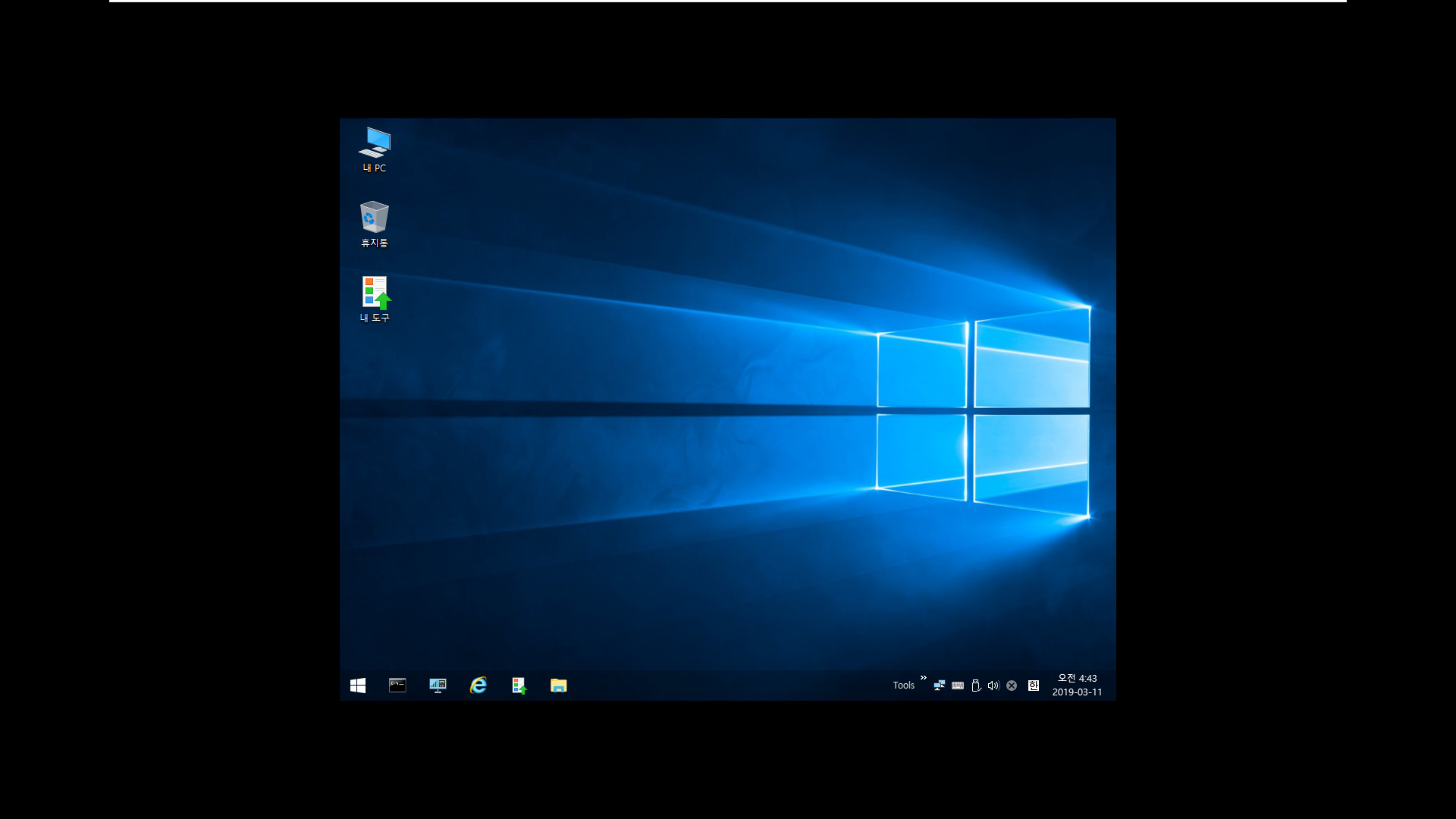Open the volume speaker tray icon

click(x=993, y=686)
